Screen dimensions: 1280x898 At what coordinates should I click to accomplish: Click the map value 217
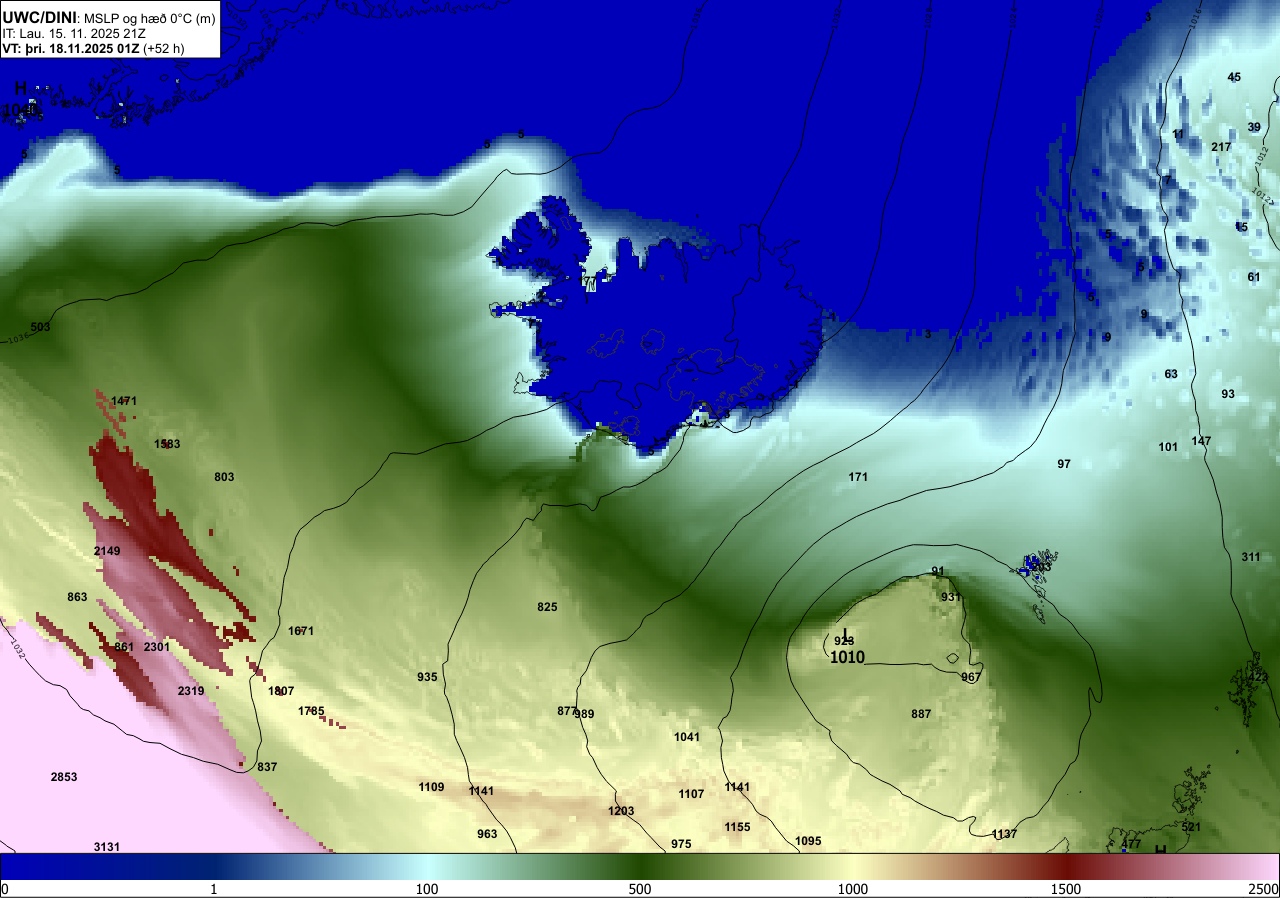1221,147
